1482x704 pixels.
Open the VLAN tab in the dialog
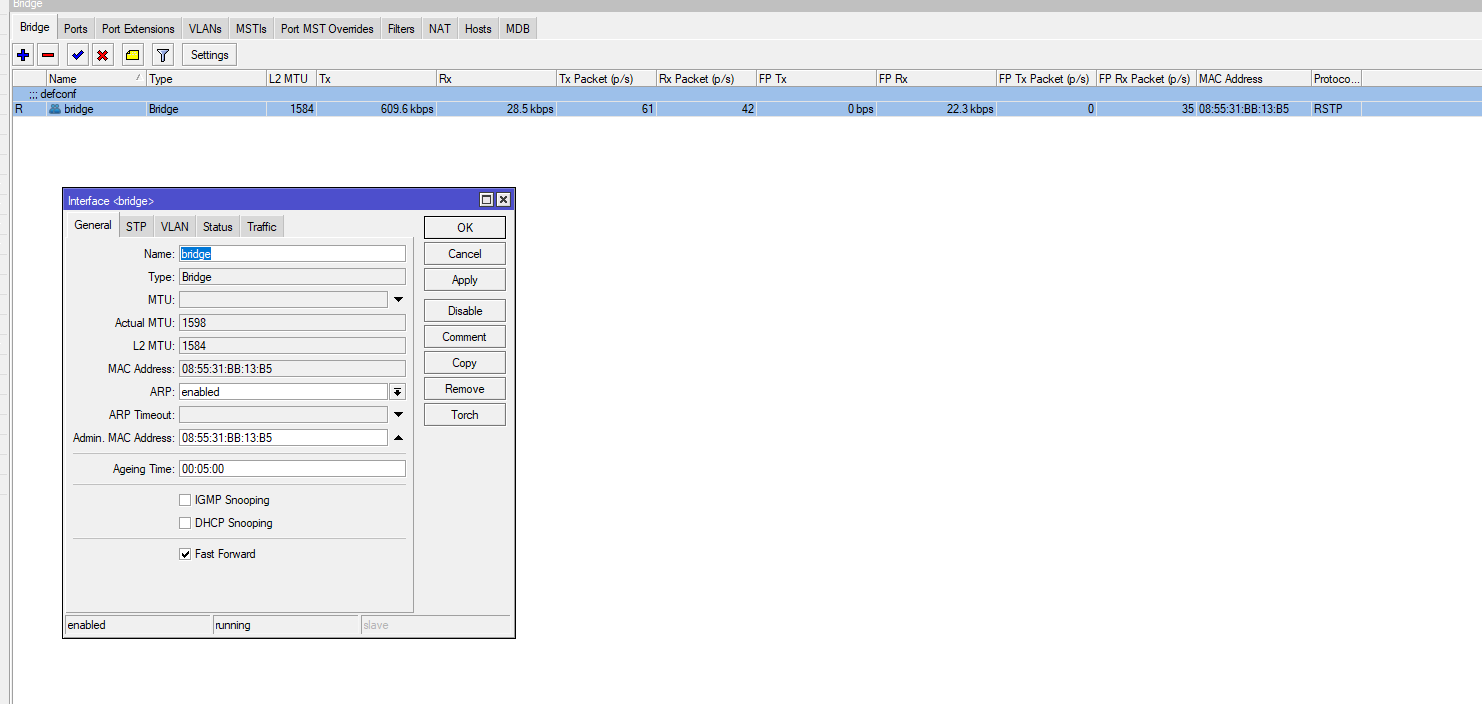(175, 227)
